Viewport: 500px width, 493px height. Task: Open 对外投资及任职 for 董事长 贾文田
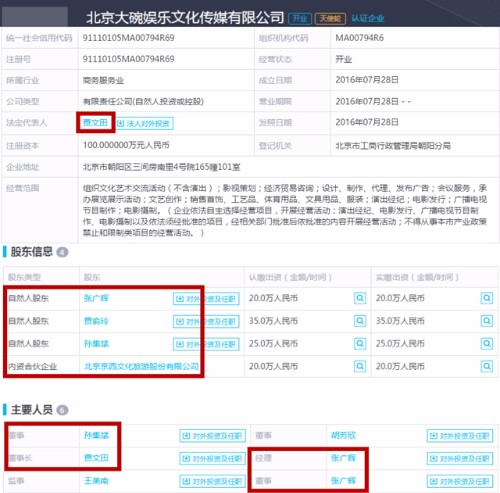click(213, 459)
